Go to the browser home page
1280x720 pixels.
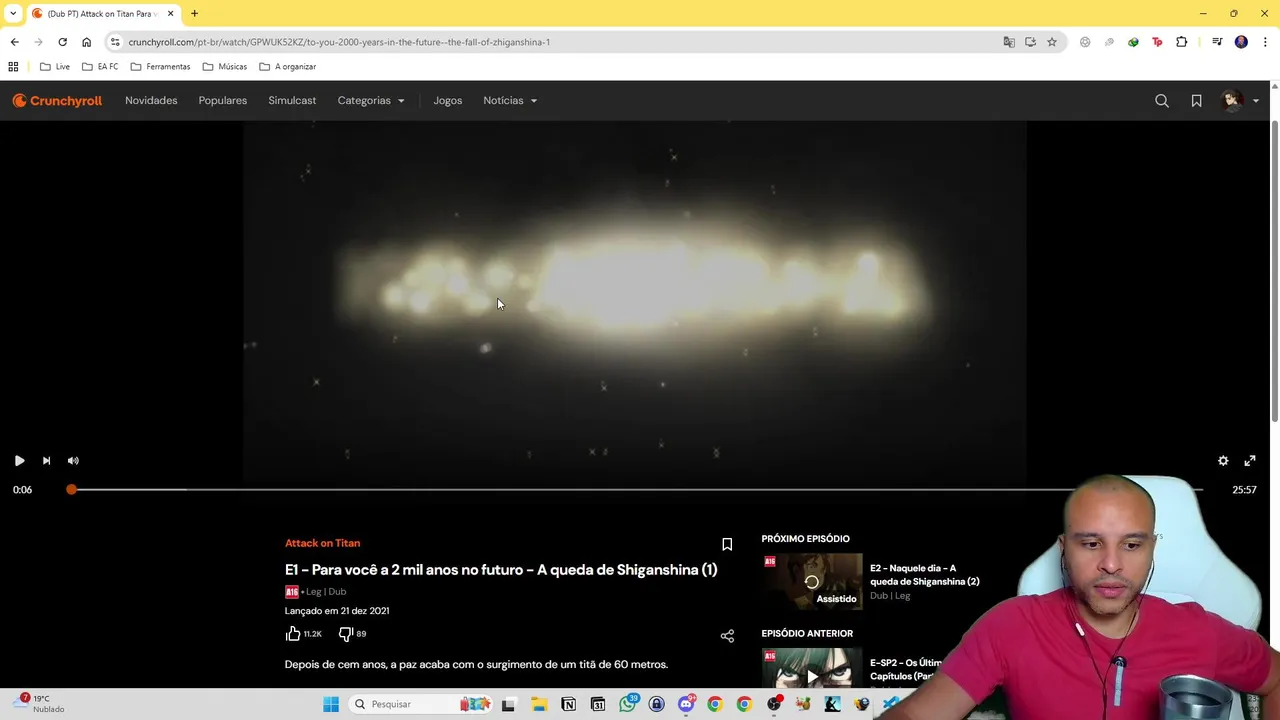pyautogui.click(x=86, y=42)
